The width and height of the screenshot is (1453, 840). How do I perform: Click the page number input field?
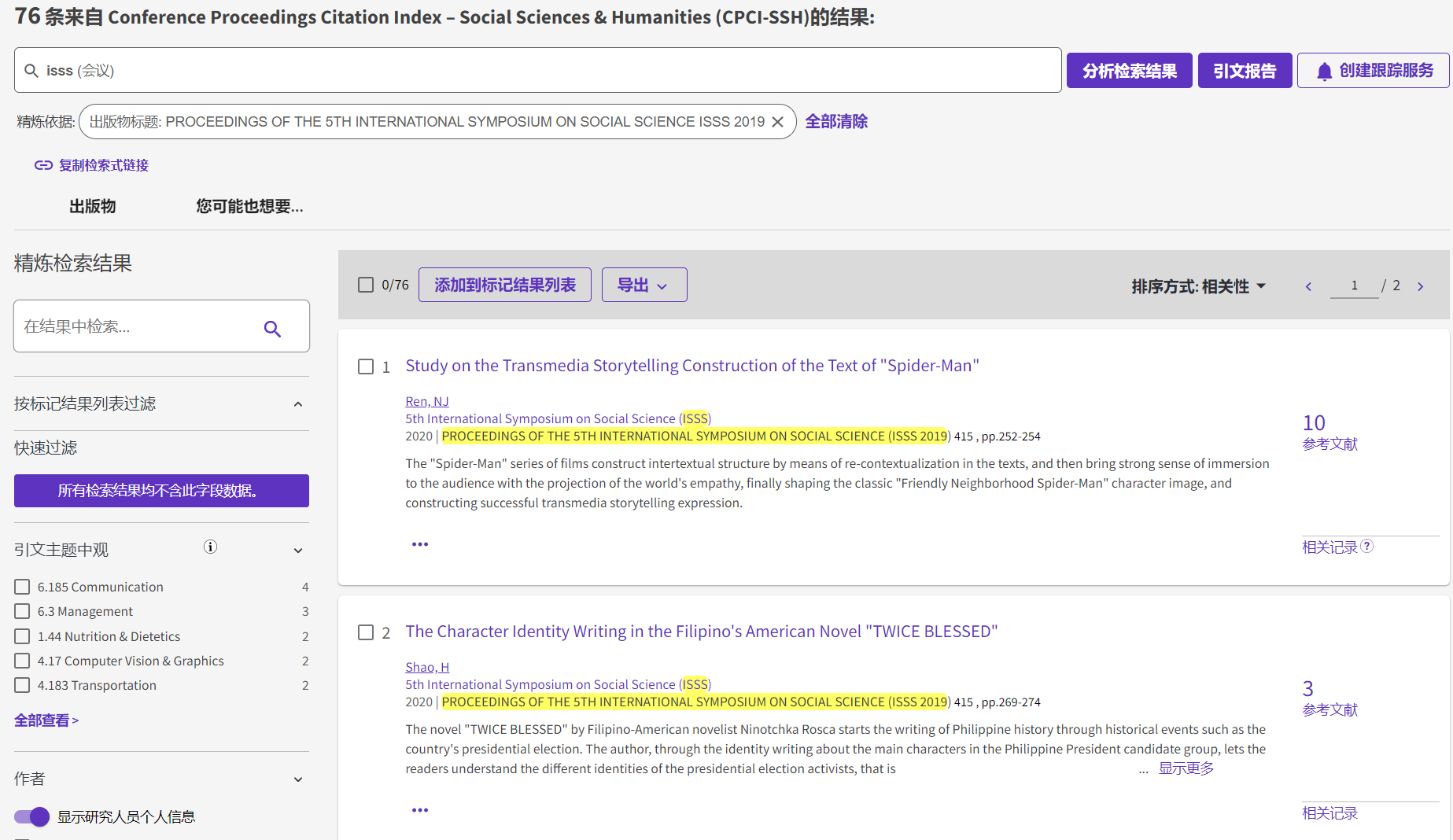(1354, 286)
